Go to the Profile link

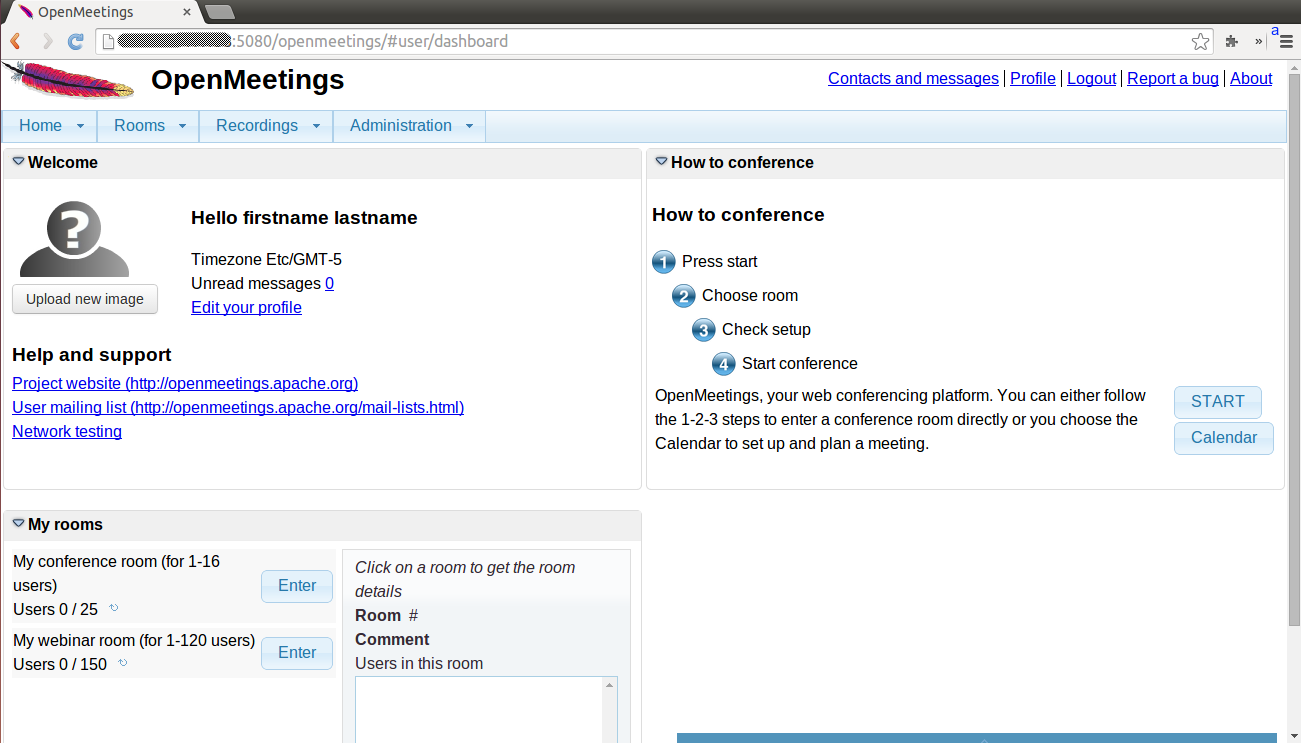(1033, 79)
